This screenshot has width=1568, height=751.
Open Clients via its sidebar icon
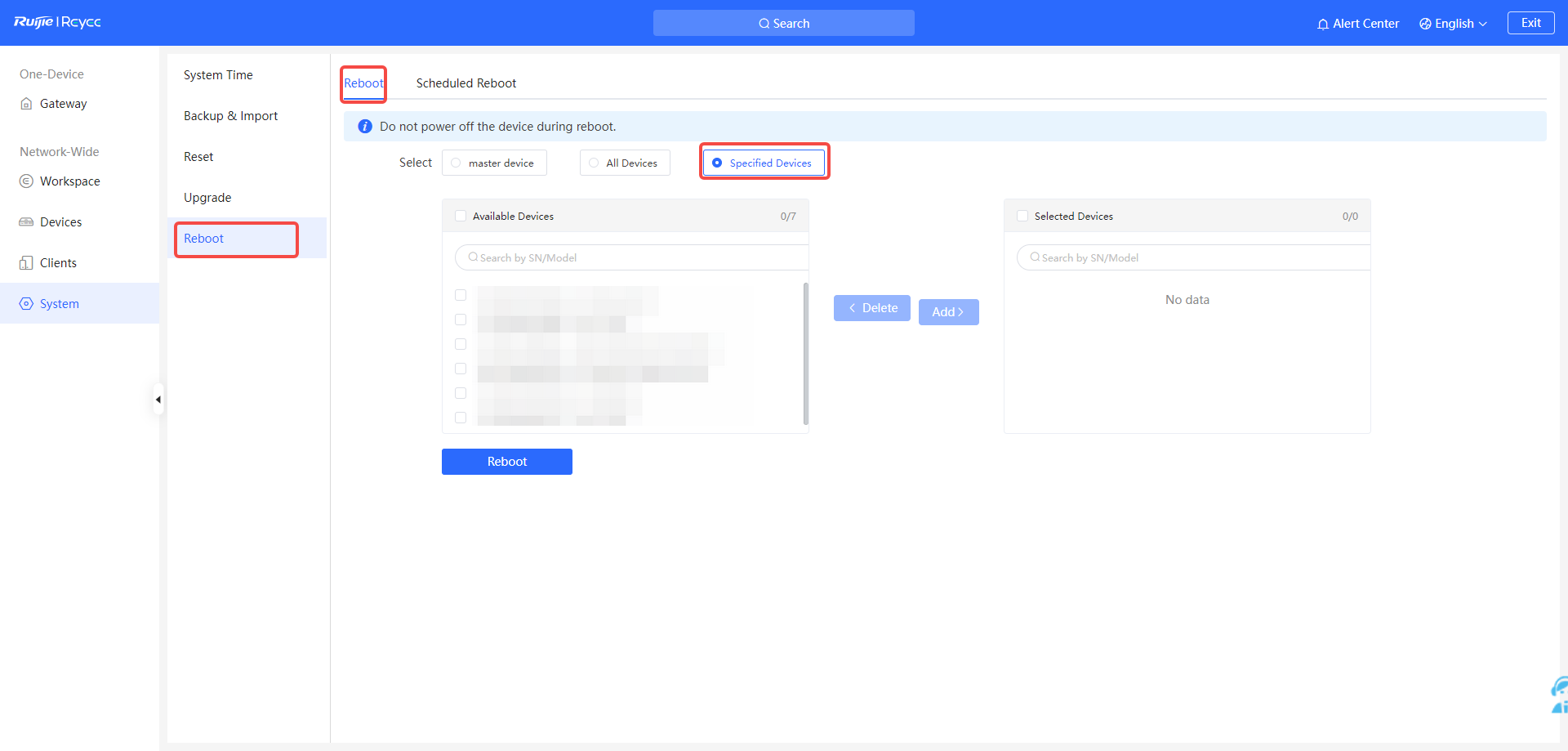point(26,263)
